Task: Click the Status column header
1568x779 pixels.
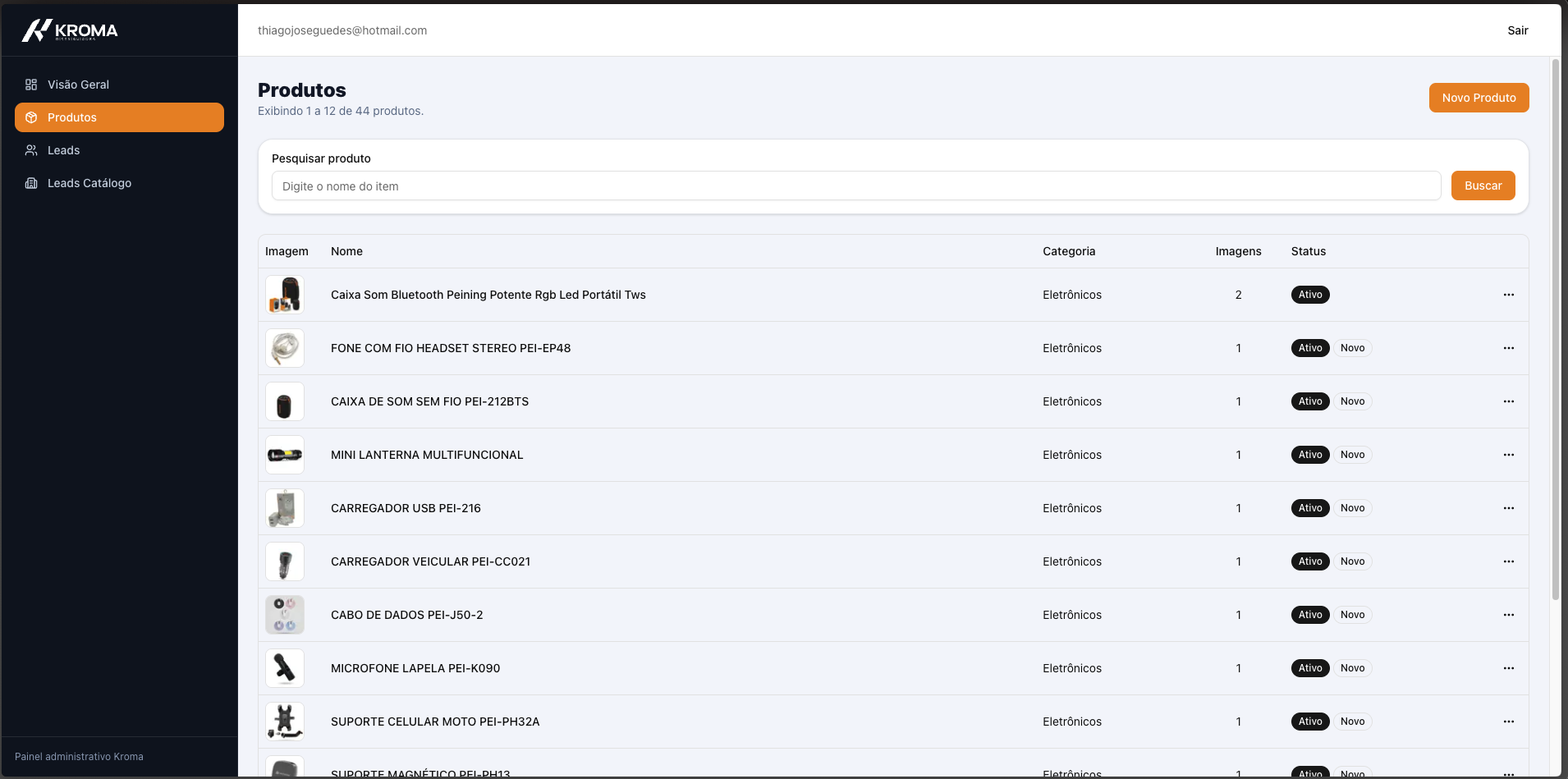Action: [1308, 251]
